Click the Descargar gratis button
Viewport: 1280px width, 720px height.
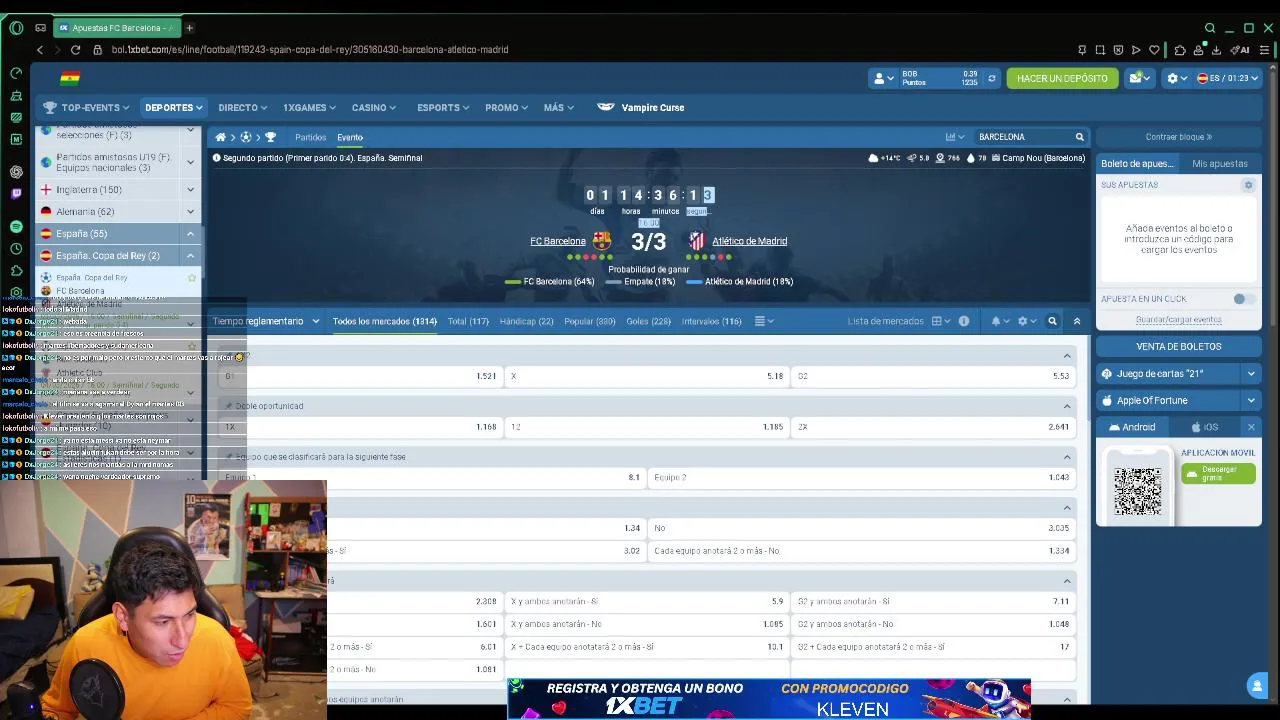pos(1218,473)
